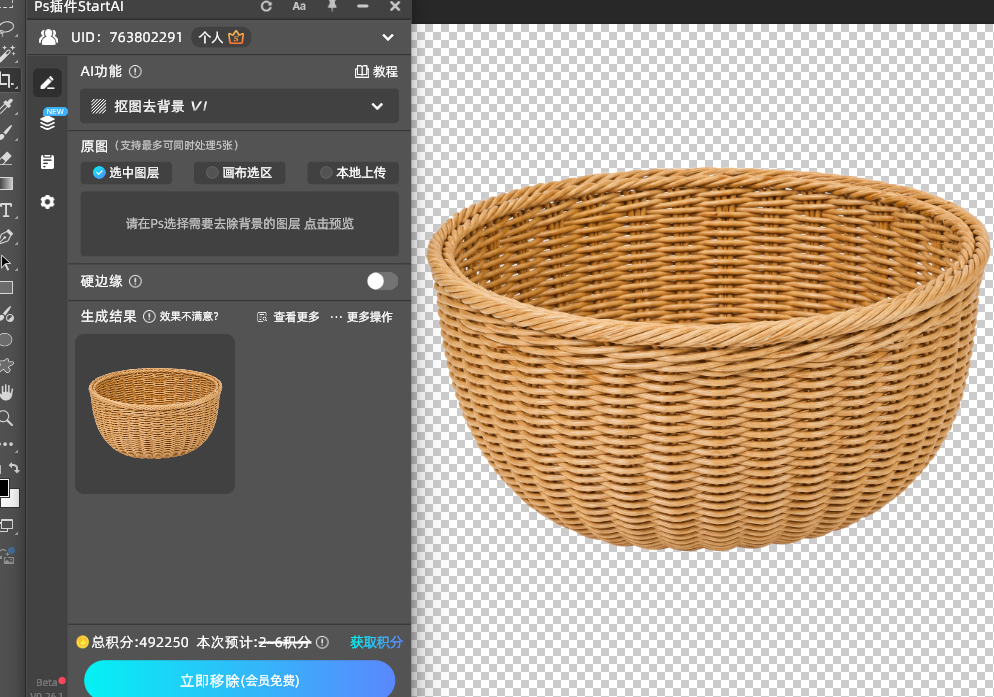This screenshot has height=697, width=994.
Task: Toggle the 硬边缘 hard edge switch
Action: pyautogui.click(x=382, y=281)
